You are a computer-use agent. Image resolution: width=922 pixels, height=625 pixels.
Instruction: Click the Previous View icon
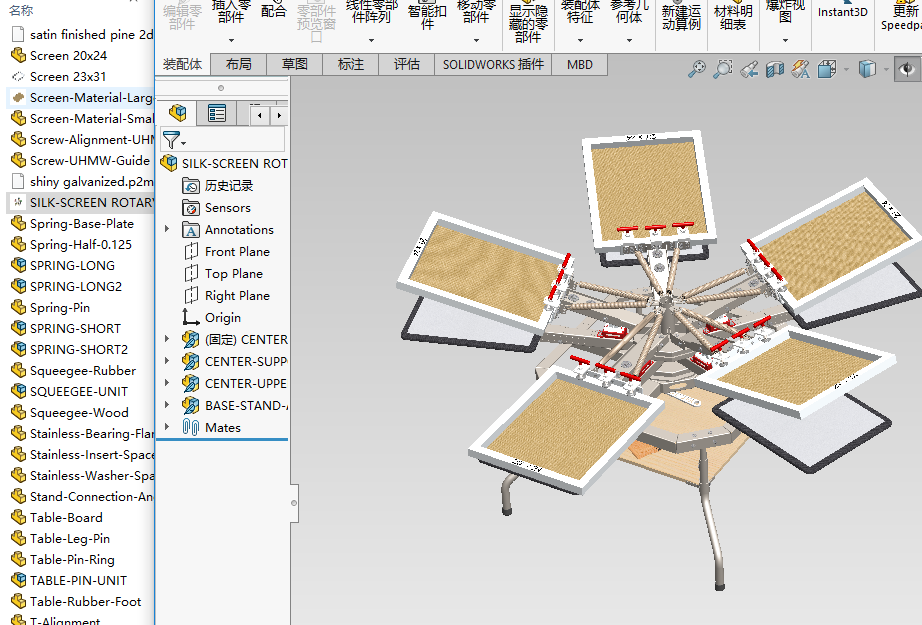[749, 69]
